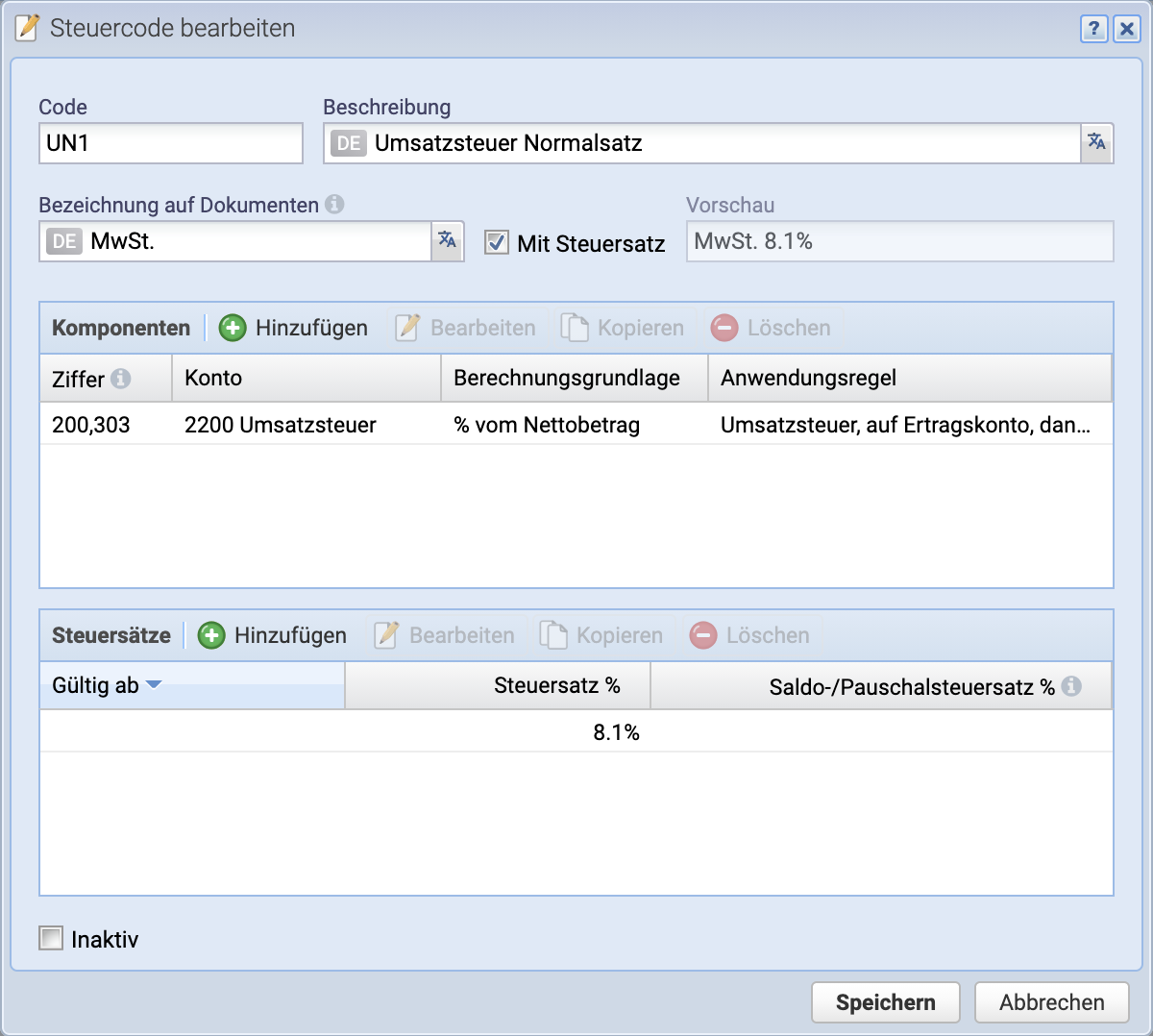The width and height of the screenshot is (1153, 1036).
Task: Open the help button with question mark
Action: point(1093,29)
